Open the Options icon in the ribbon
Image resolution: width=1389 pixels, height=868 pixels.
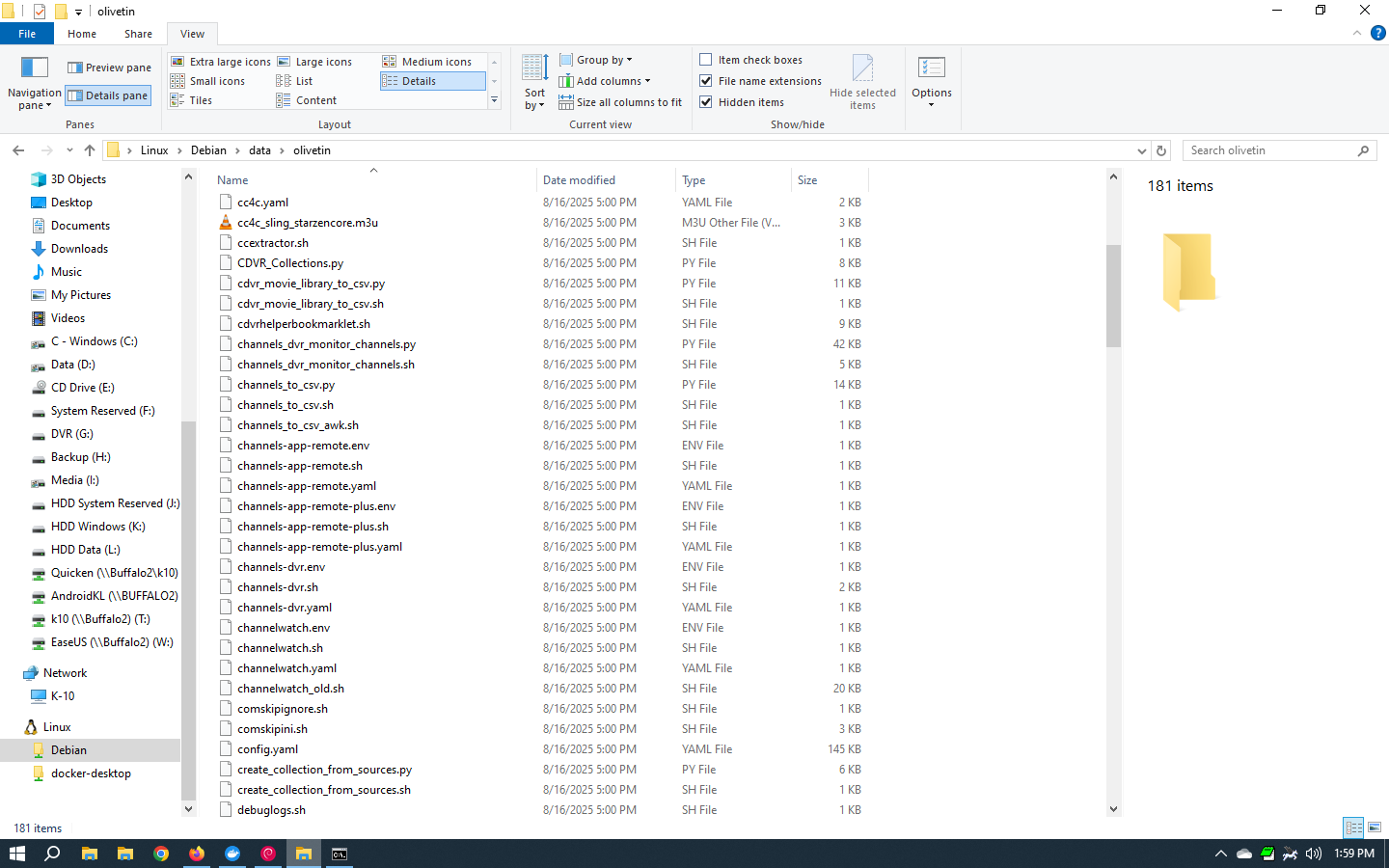[931, 69]
